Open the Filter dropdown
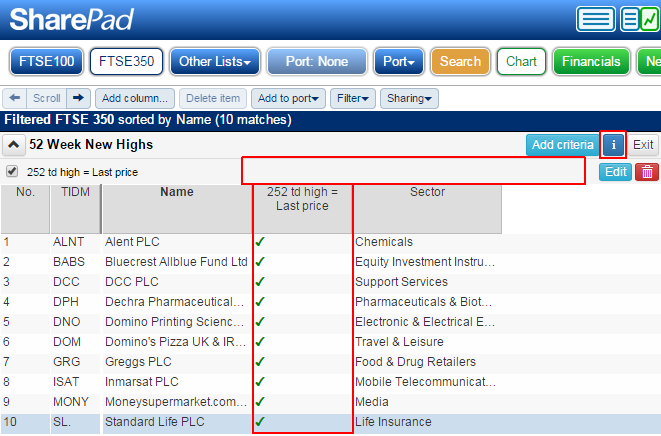 pyautogui.click(x=353, y=98)
